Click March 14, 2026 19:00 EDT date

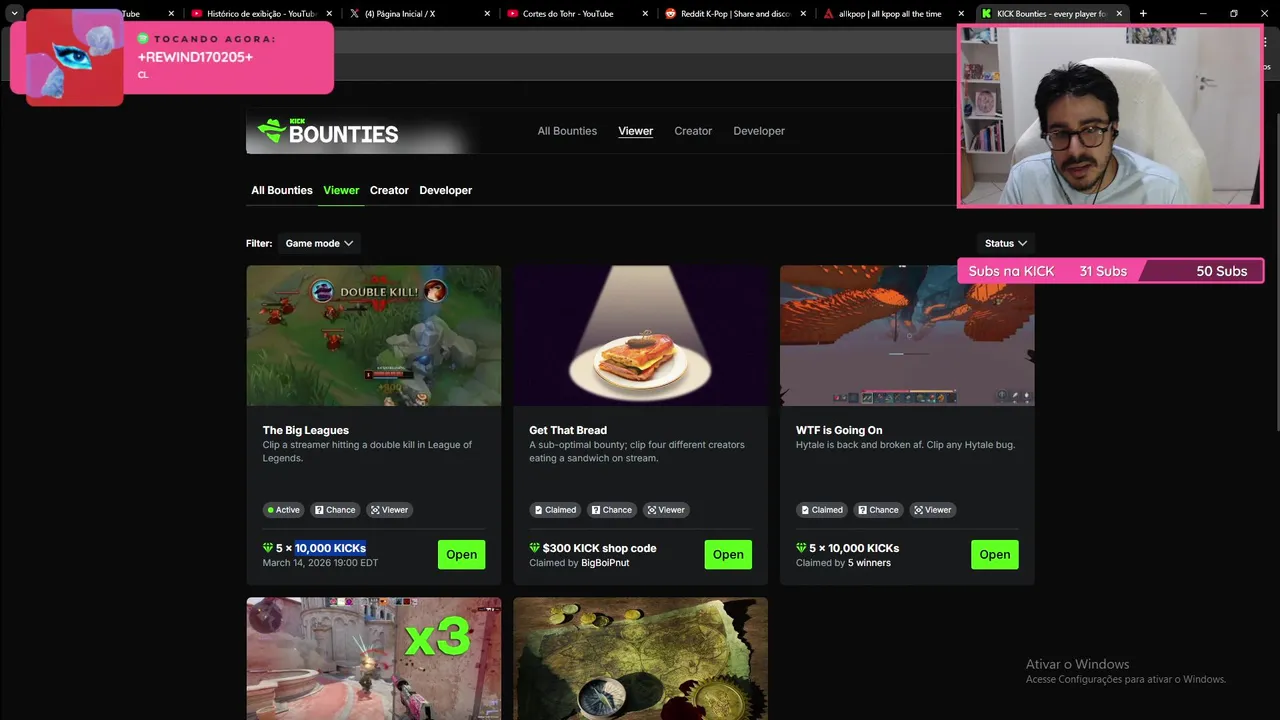320,563
